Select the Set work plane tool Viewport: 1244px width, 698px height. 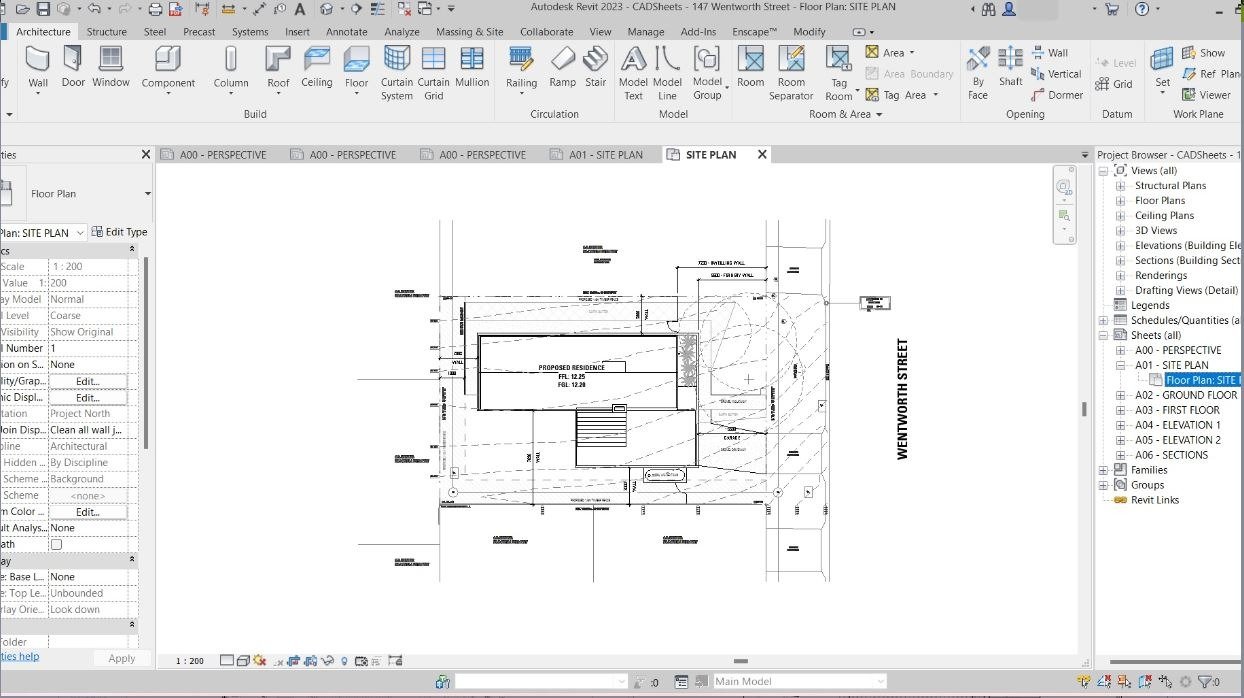[x=1162, y=70]
